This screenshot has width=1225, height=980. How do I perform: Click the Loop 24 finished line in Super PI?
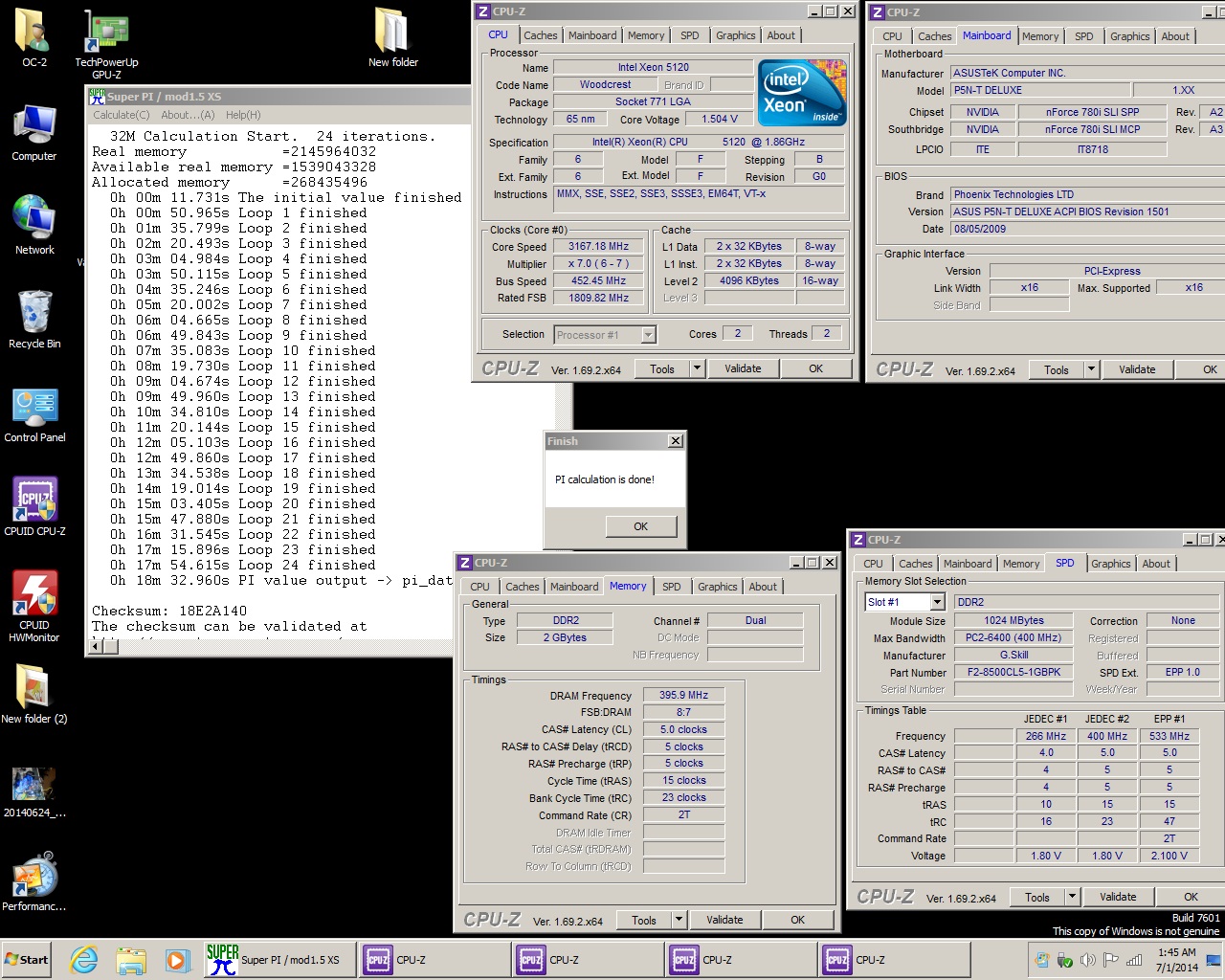pos(243,565)
